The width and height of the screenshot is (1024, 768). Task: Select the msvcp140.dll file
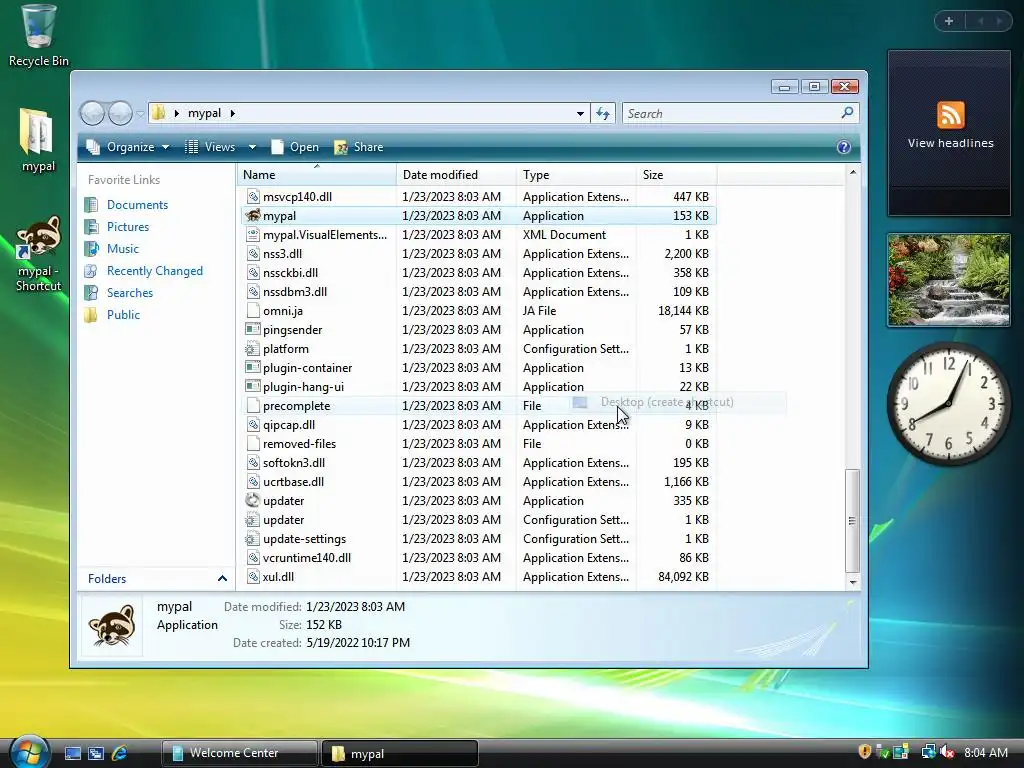(479, 197)
